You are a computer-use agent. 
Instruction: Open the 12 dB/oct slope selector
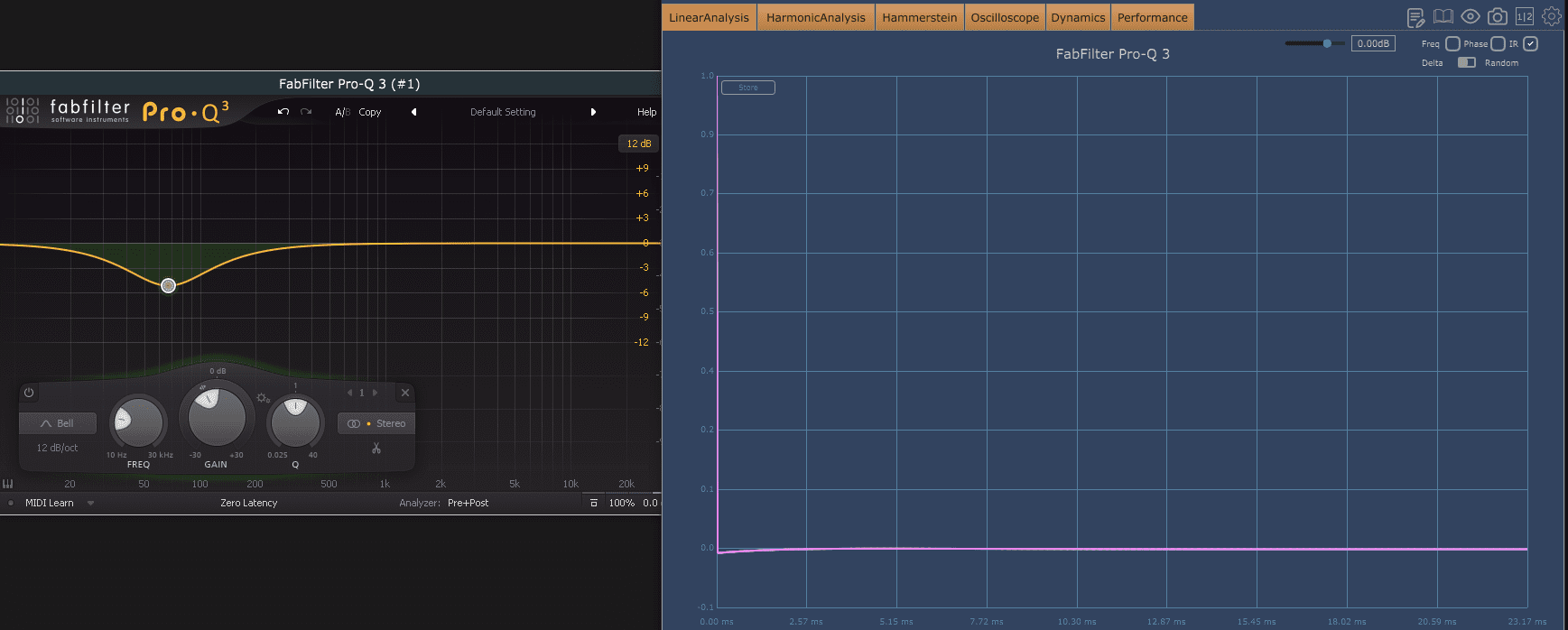57,448
